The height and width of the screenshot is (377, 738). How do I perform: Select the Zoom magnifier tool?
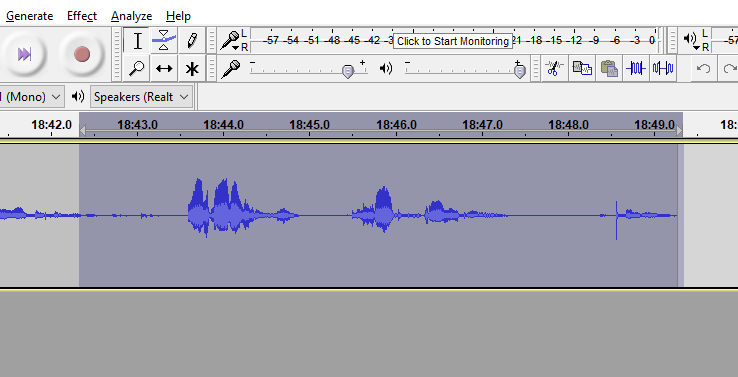point(137,69)
